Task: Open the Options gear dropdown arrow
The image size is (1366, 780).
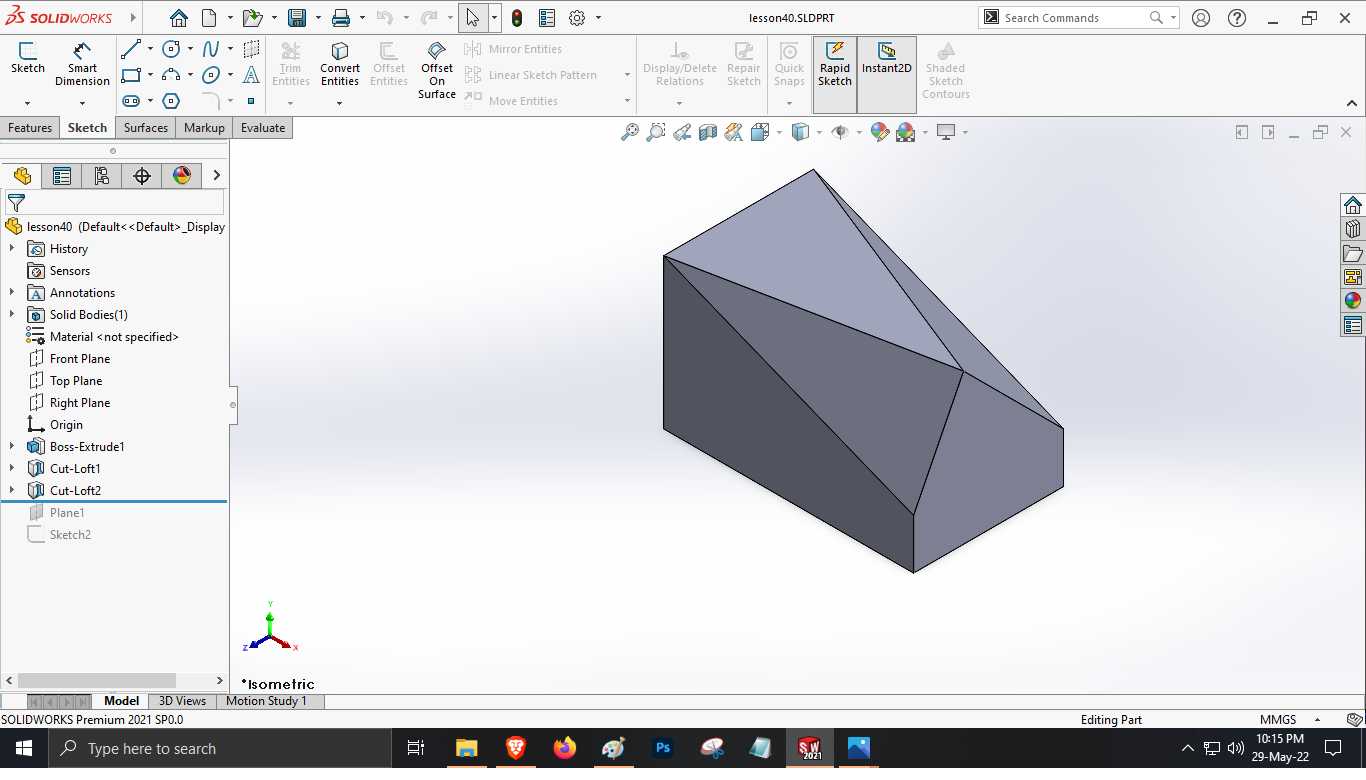Action: click(598, 18)
